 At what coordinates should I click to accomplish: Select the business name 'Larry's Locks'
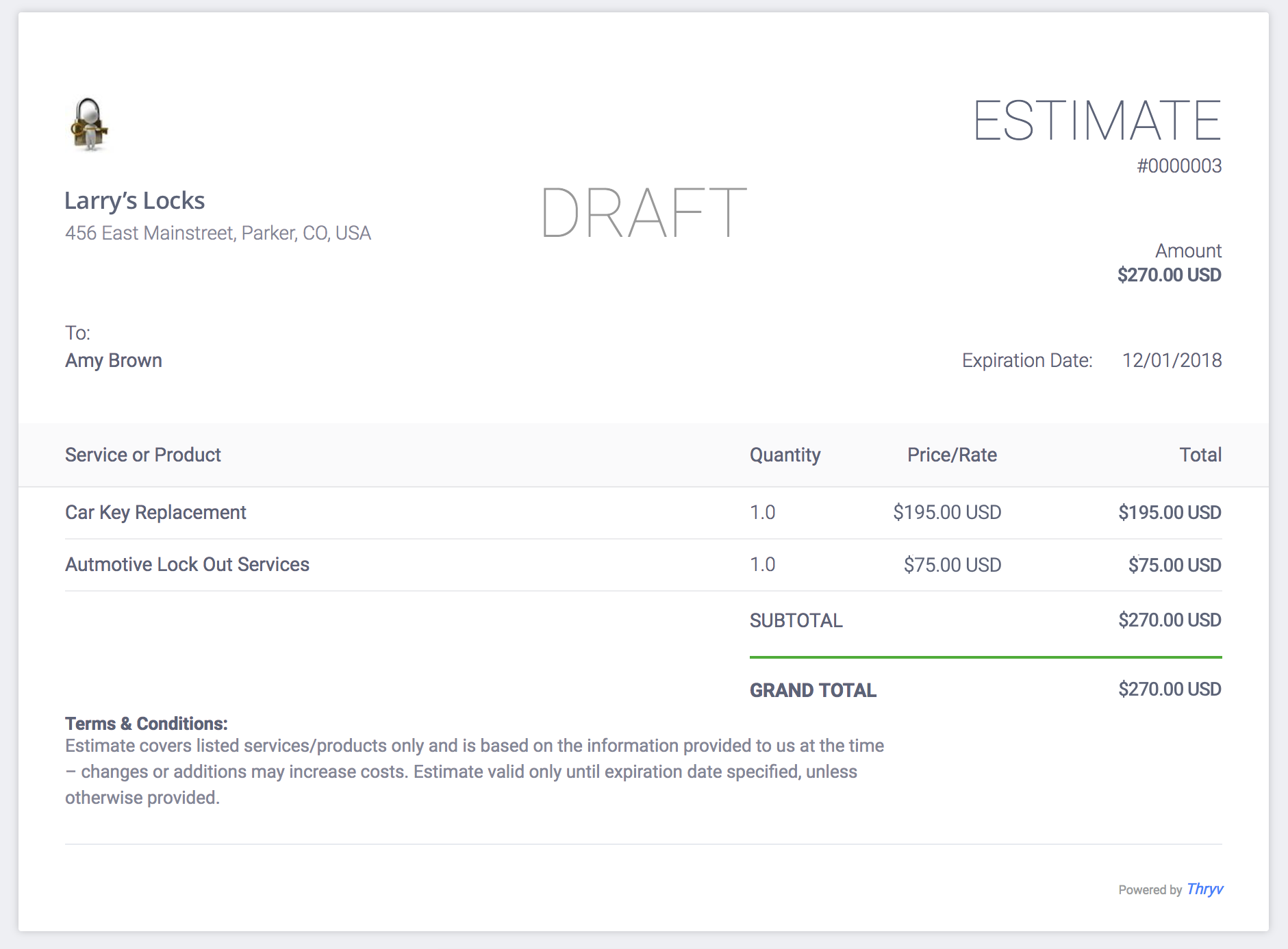pyautogui.click(x=134, y=201)
